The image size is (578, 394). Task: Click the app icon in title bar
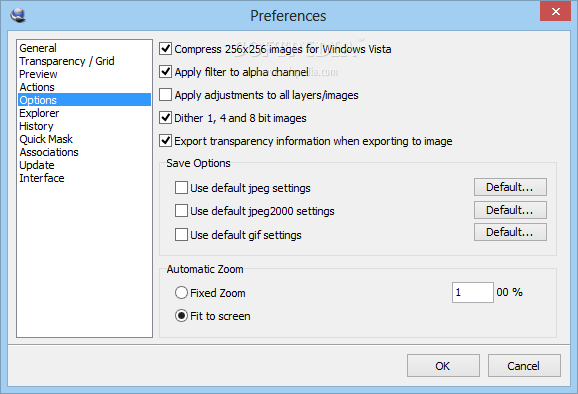[x=18, y=15]
